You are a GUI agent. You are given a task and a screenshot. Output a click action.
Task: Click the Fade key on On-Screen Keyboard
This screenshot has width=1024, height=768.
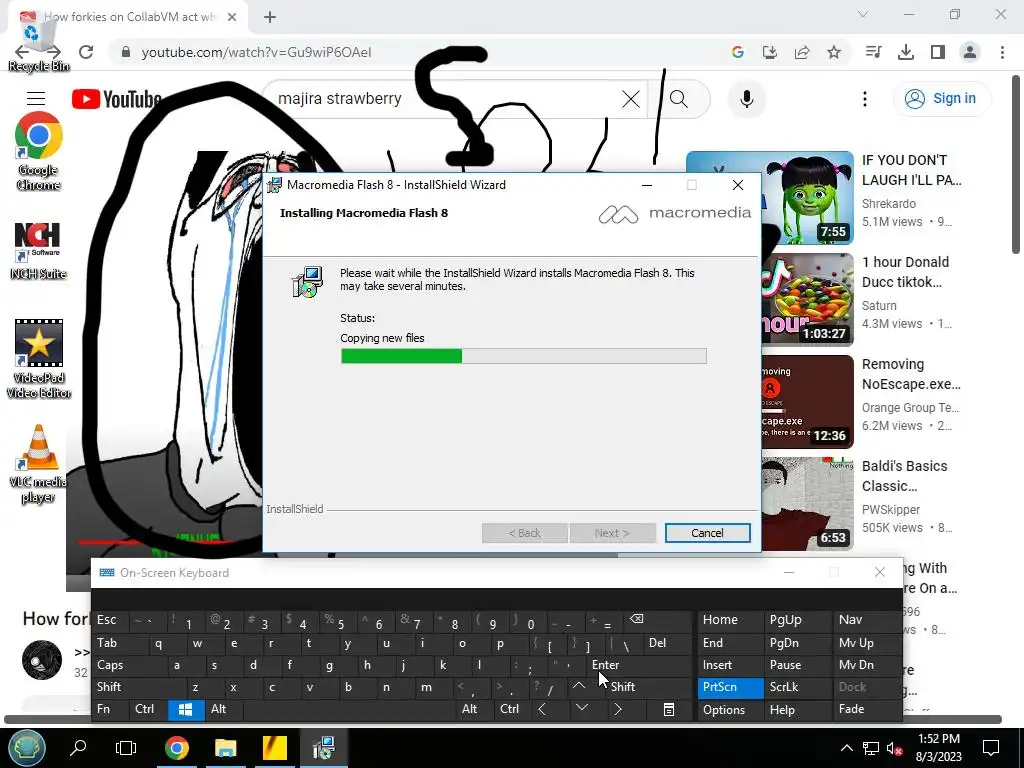pyautogui.click(x=867, y=709)
